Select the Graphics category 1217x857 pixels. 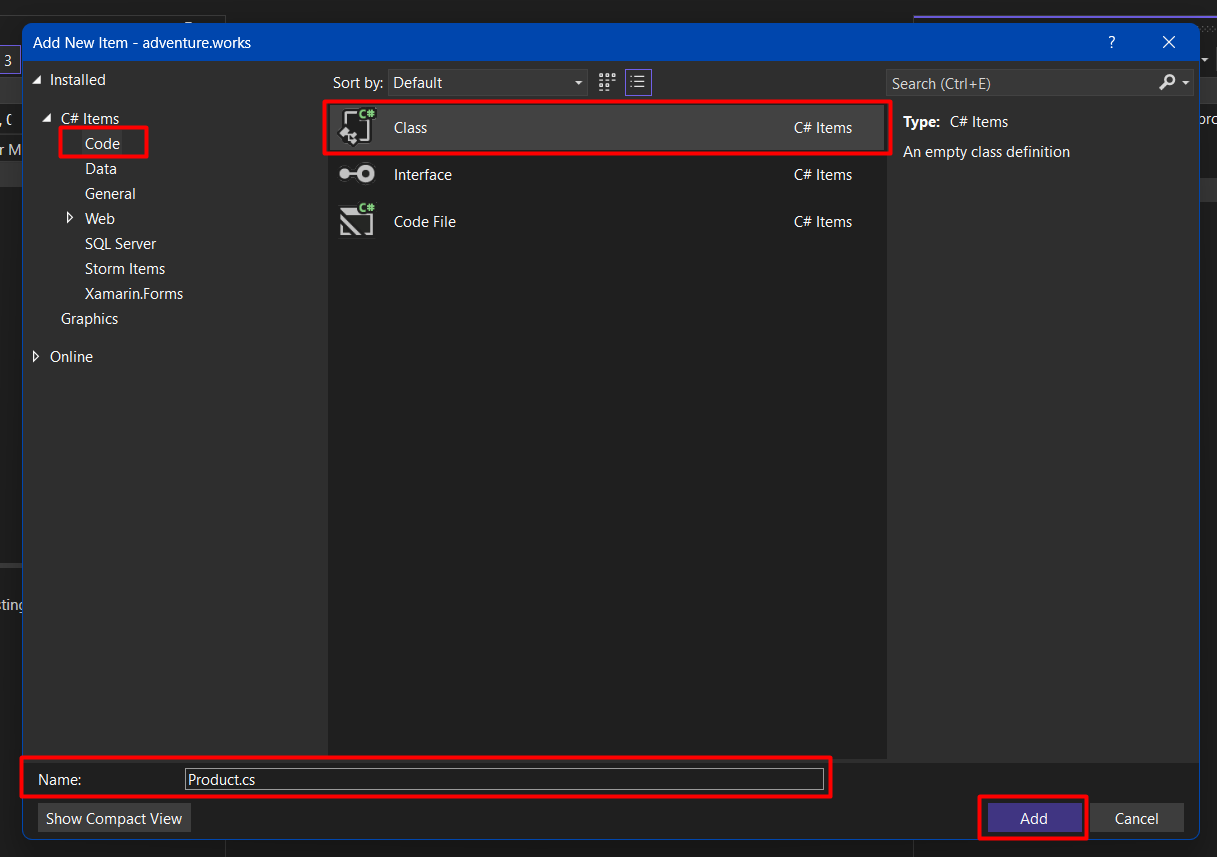coord(89,319)
